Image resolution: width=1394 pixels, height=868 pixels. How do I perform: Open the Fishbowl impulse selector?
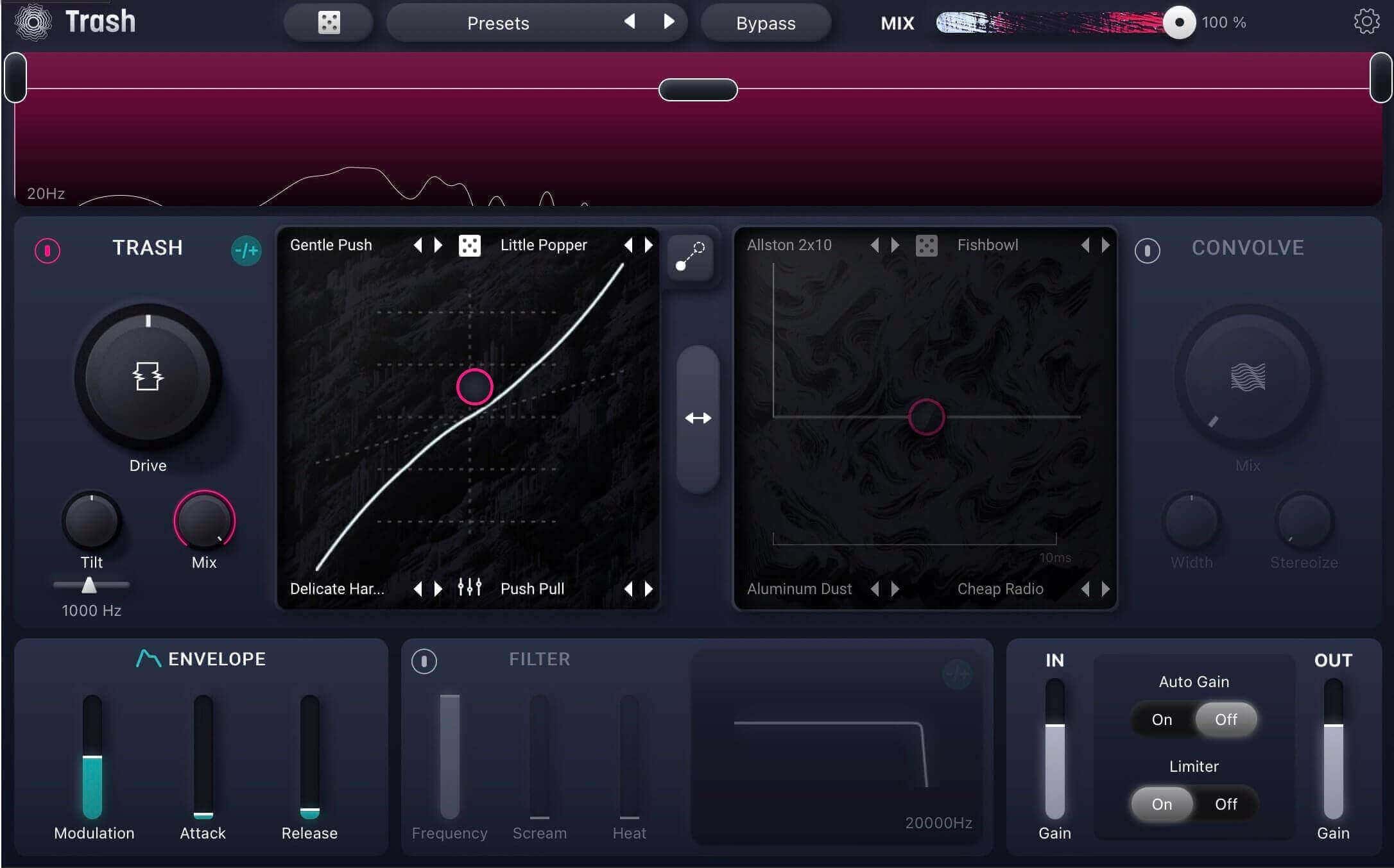tap(988, 245)
